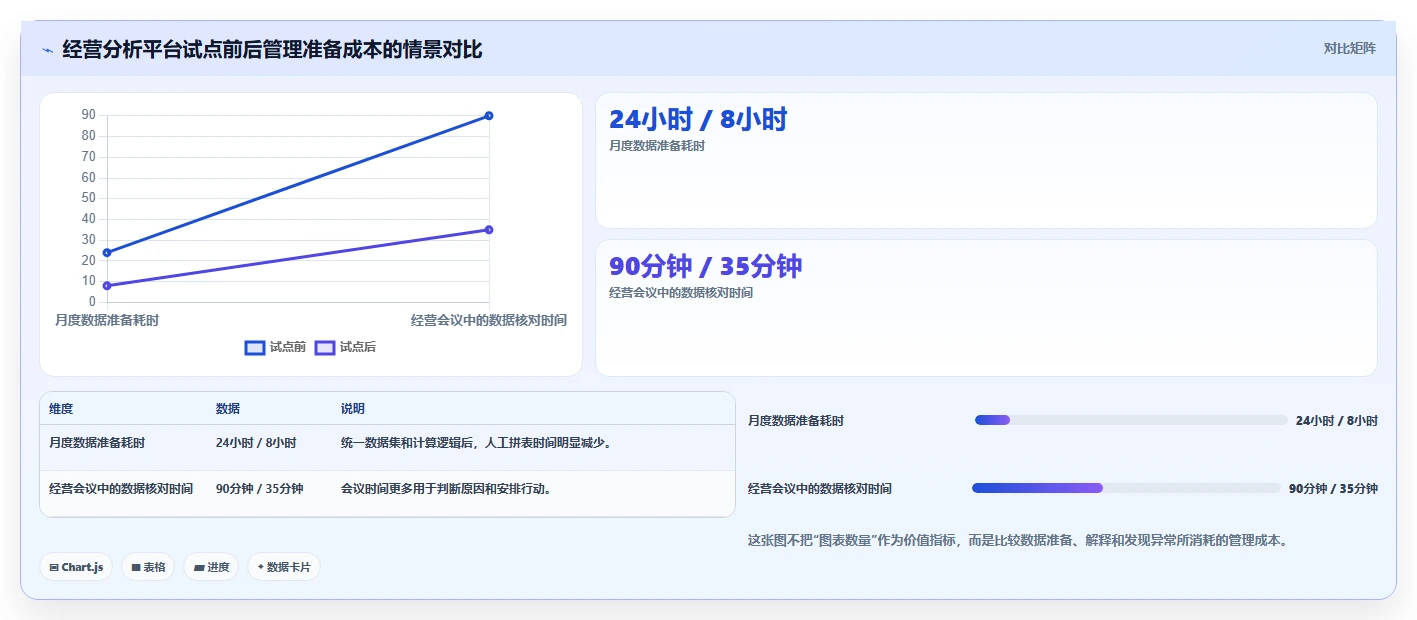Click the 试点后 data point at 35

point(489,230)
